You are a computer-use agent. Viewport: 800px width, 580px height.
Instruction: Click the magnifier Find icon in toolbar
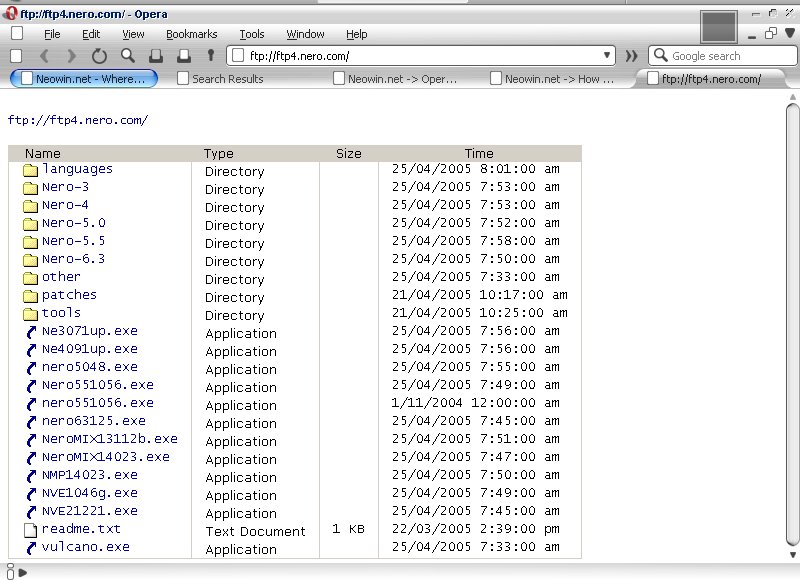point(127,56)
